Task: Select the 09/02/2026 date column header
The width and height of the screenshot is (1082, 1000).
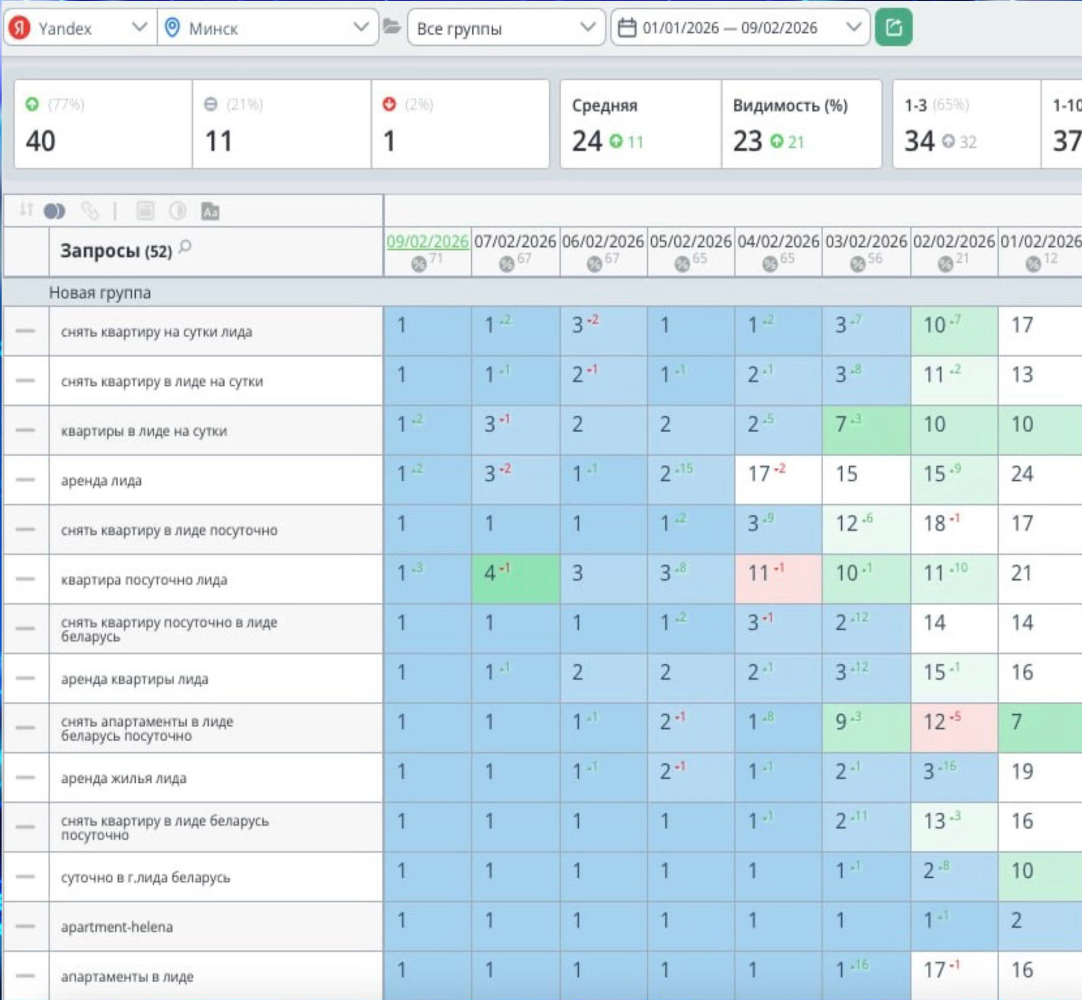Action: pyautogui.click(x=427, y=242)
